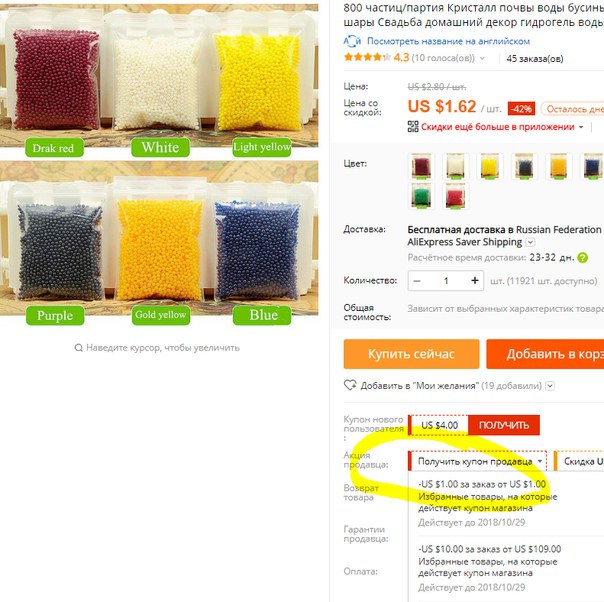Click the magnifier icon below the product image
This screenshot has width=604, height=602.
(x=79, y=348)
